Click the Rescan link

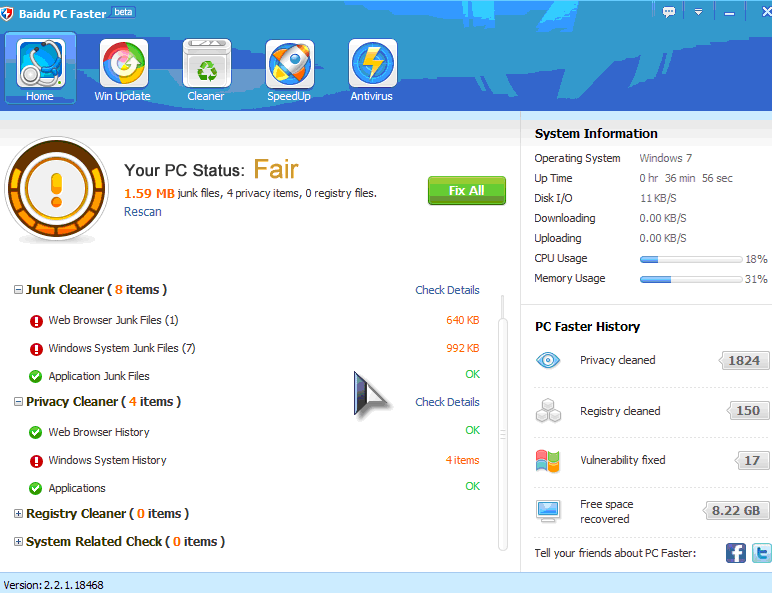(x=143, y=212)
